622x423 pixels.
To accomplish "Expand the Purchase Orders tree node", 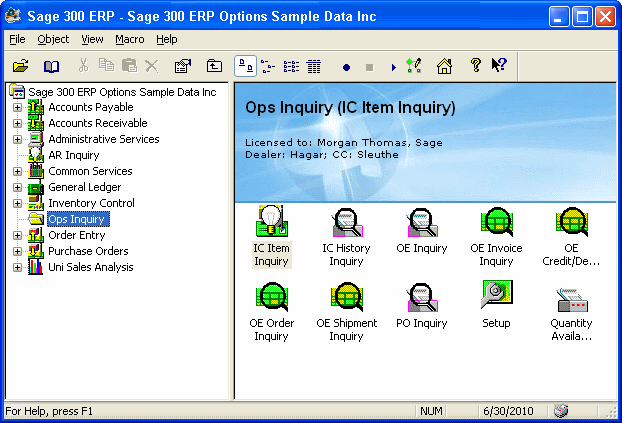I will (x=17, y=251).
